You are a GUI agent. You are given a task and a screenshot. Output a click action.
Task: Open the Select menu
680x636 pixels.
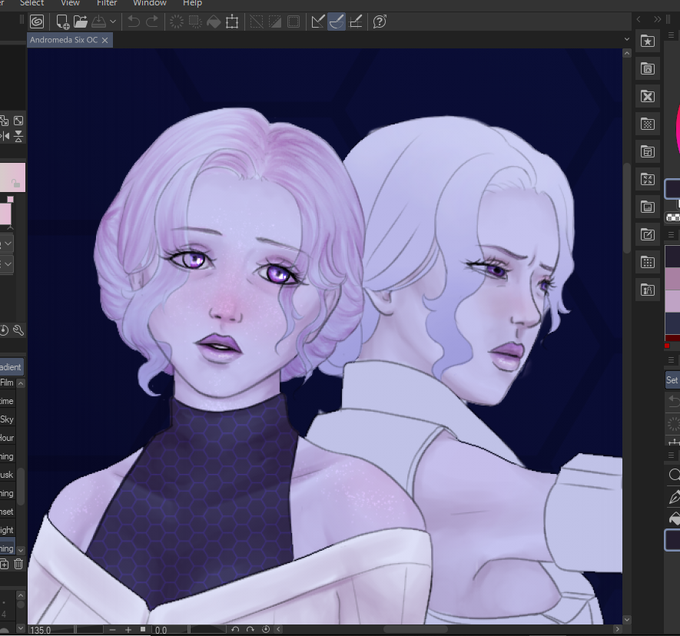[x=32, y=3]
